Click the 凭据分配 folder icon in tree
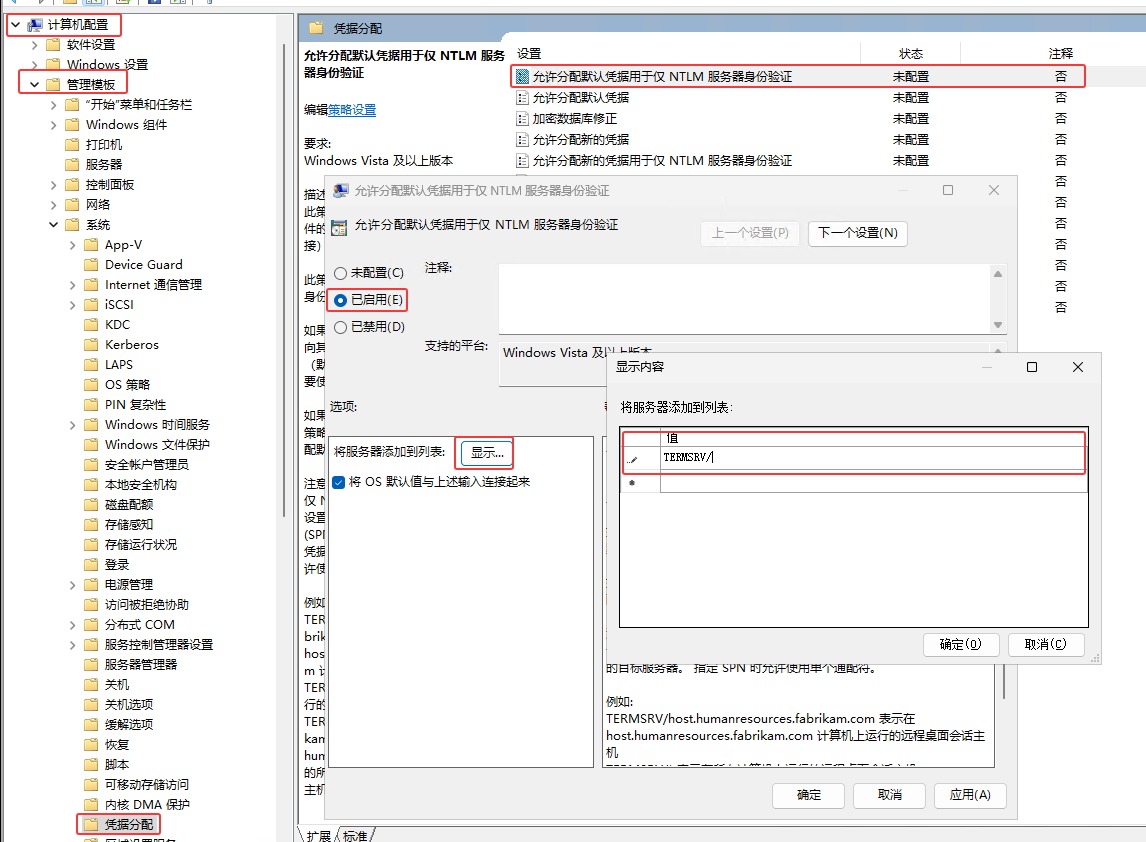The width and height of the screenshot is (1146, 842). tap(91, 825)
